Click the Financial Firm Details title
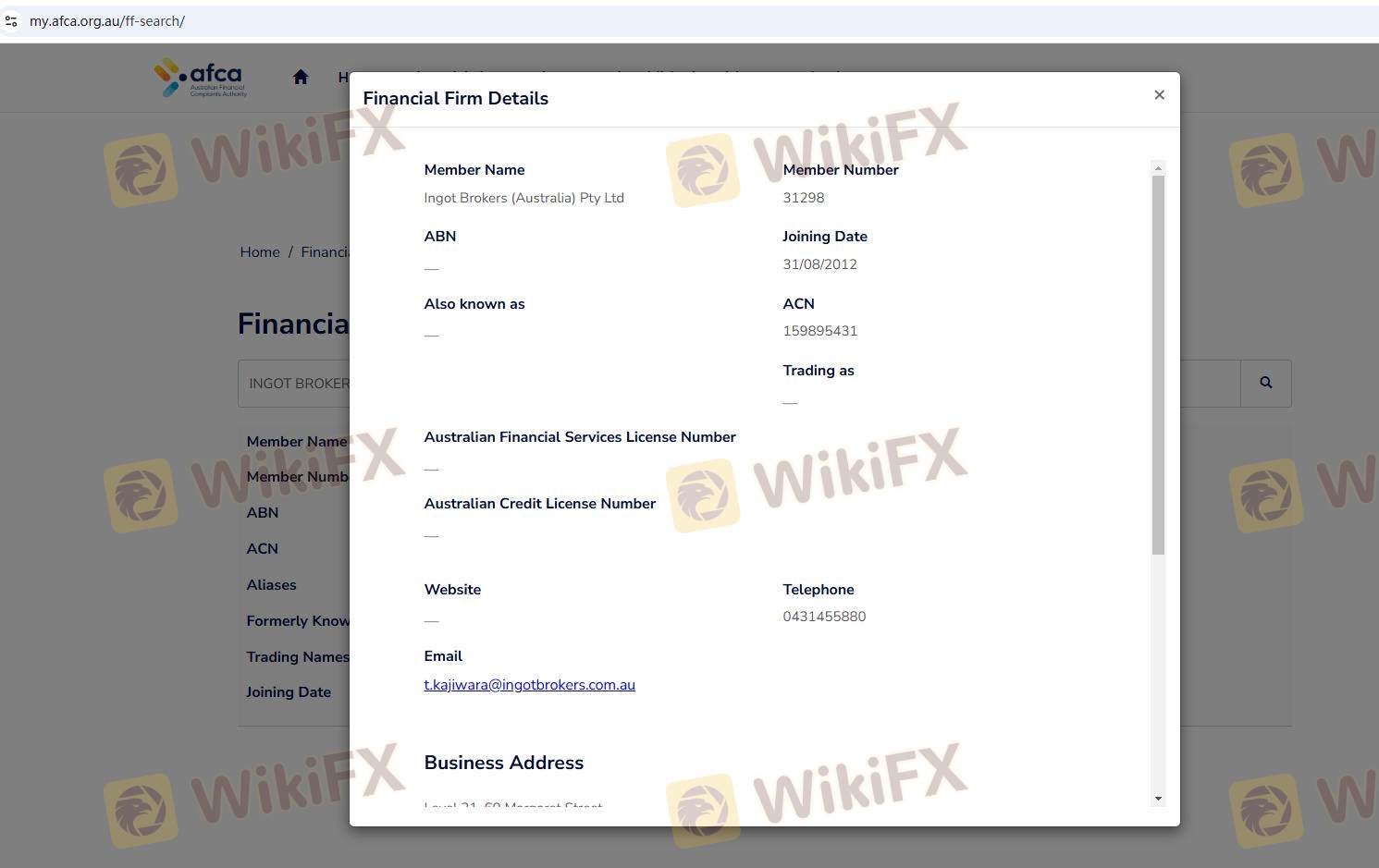Image resolution: width=1379 pixels, height=868 pixels. (x=455, y=99)
